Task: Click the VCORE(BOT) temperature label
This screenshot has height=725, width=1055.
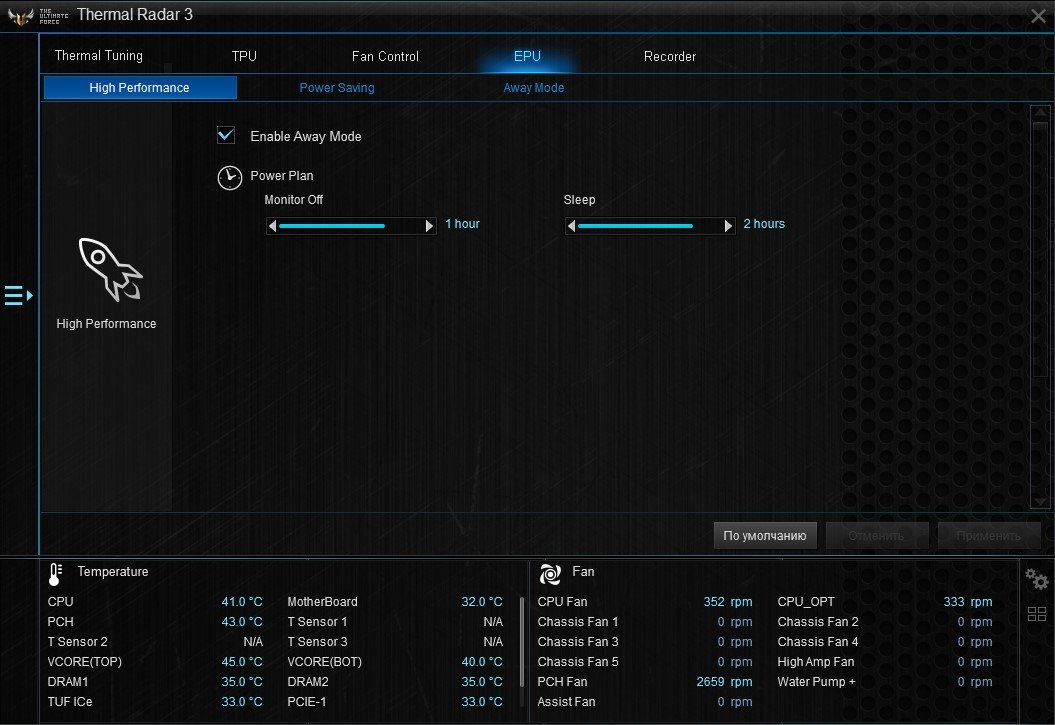Action: point(324,662)
